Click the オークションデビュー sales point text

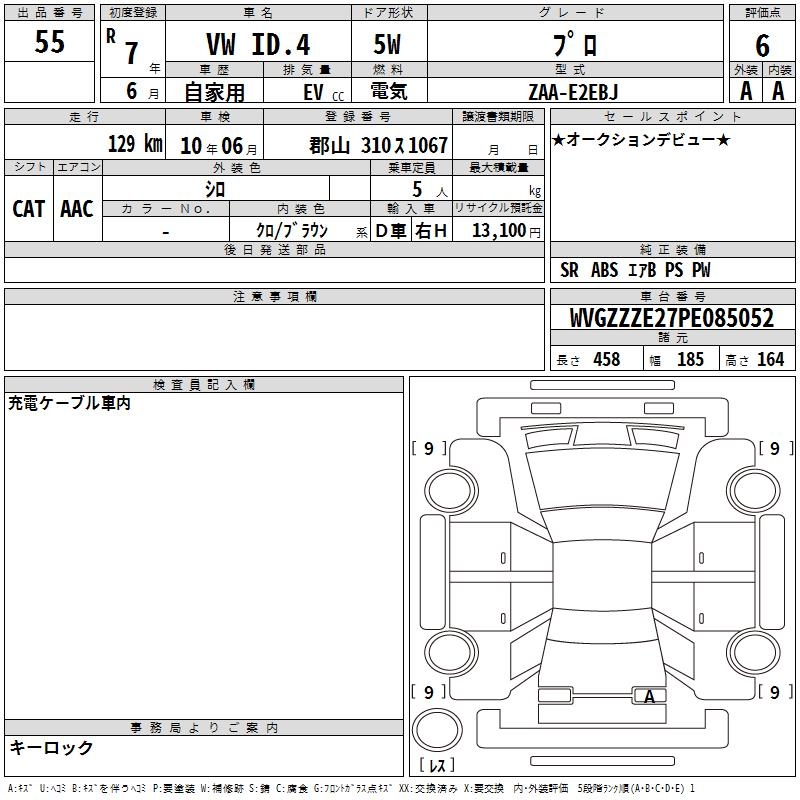pos(641,139)
